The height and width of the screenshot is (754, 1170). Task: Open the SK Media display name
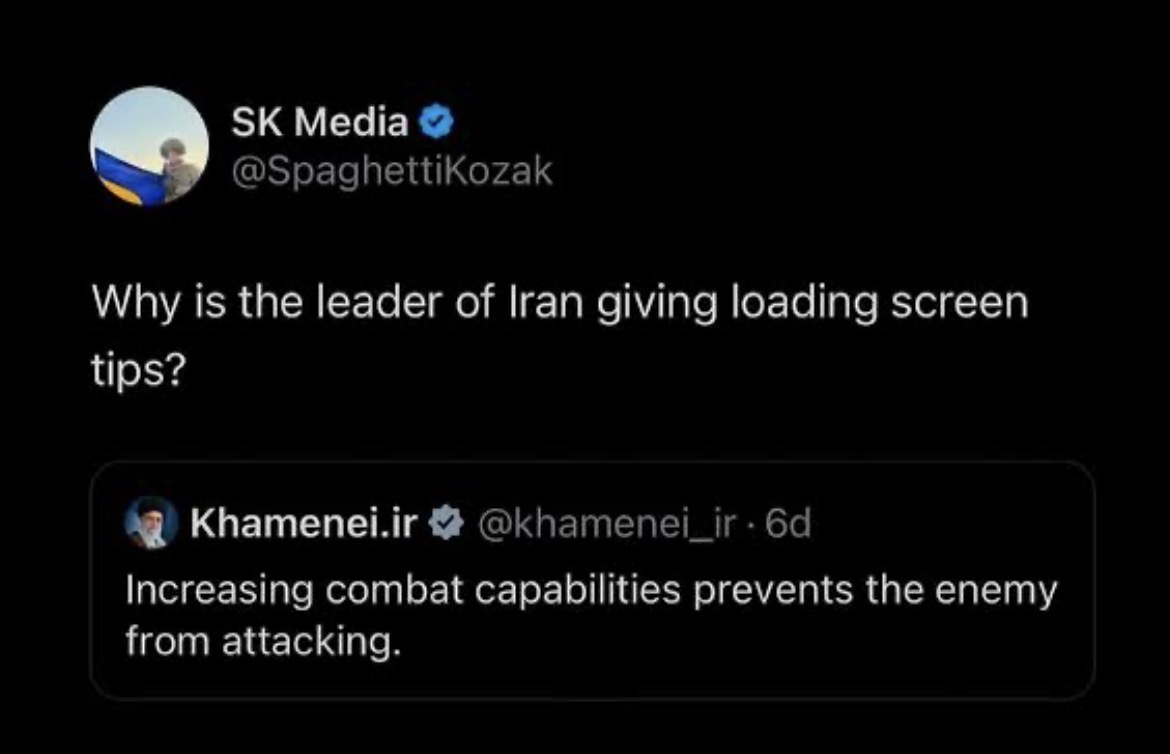tap(320, 124)
